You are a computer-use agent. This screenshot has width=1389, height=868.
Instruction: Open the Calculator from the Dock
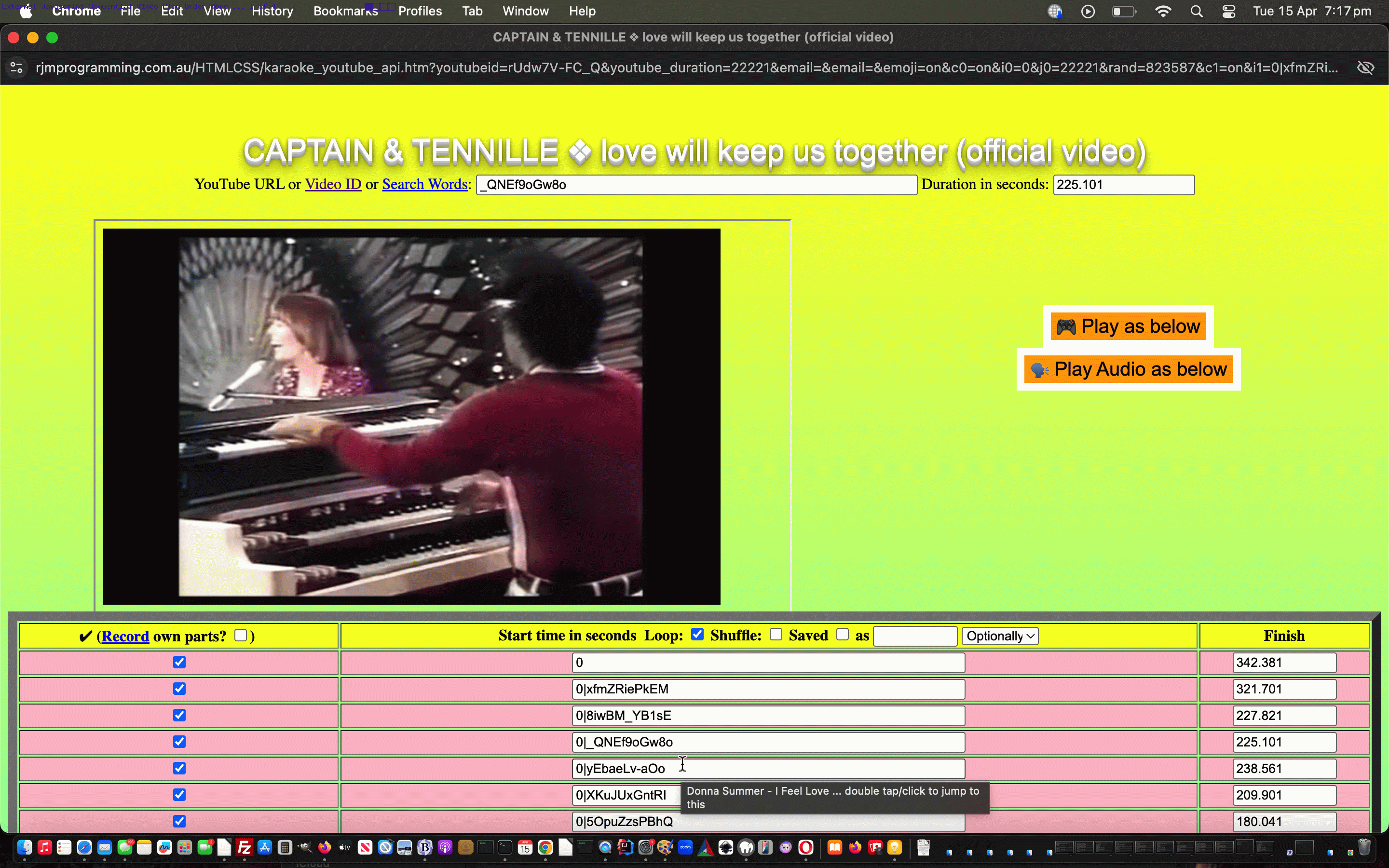point(285,847)
